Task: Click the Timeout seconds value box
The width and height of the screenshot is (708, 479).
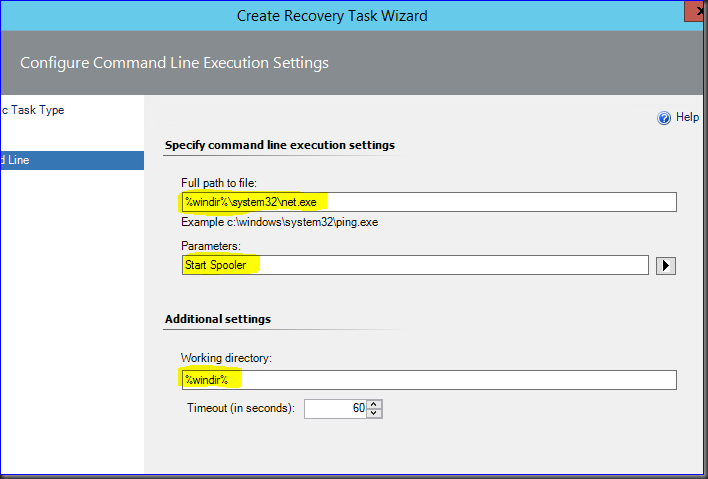Action: point(335,408)
